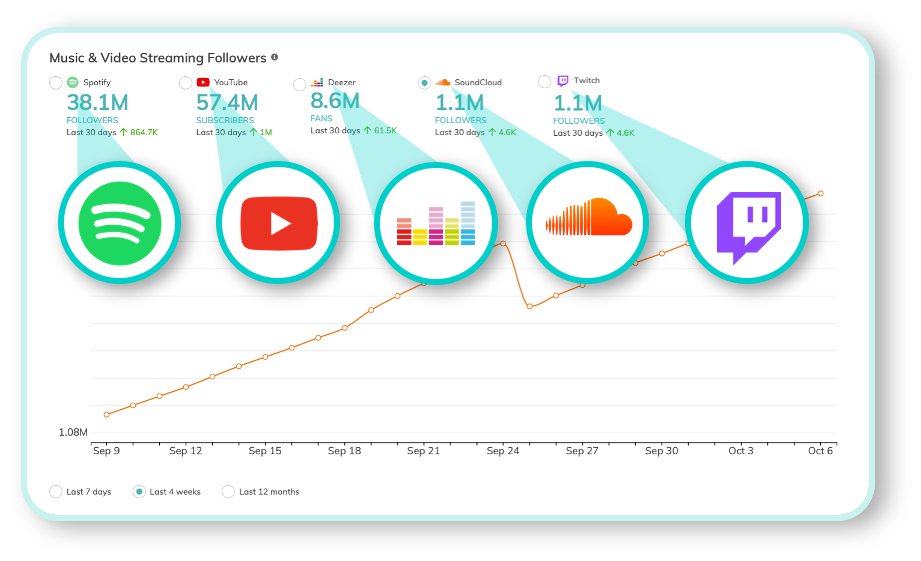
Task: Click the 38.1M Spotify followers value
Action: (98, 103)
